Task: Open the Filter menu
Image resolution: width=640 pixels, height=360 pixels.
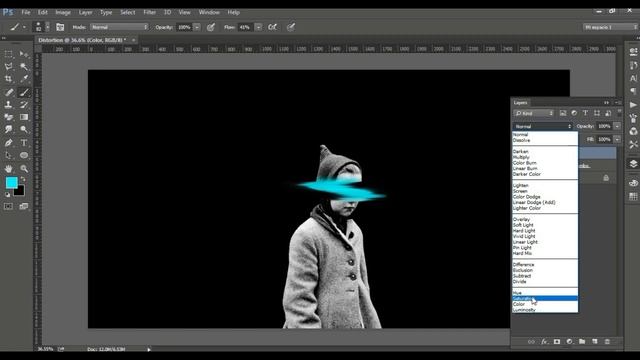Action: [149, 12]
